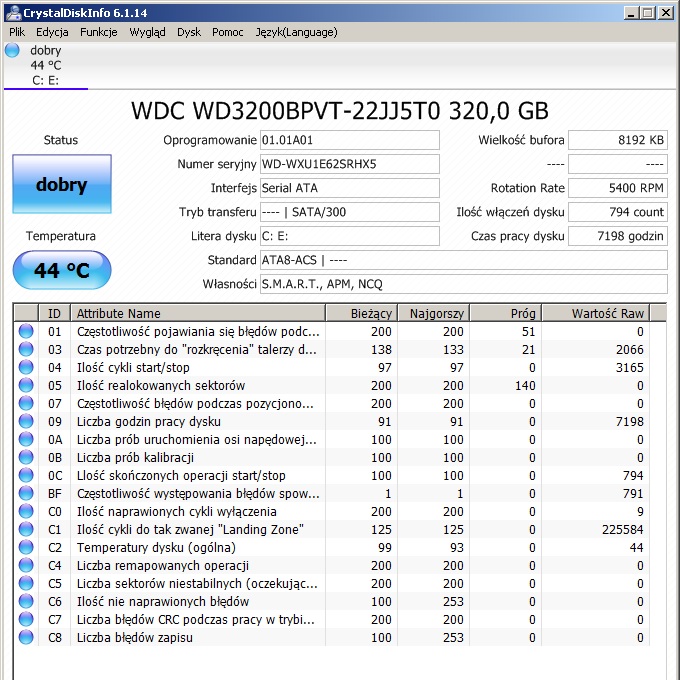Select row 'Ilość realokowanych sektorów'
Image resolution: width=680 pixels, height=680 pixels.
(332, 385)
